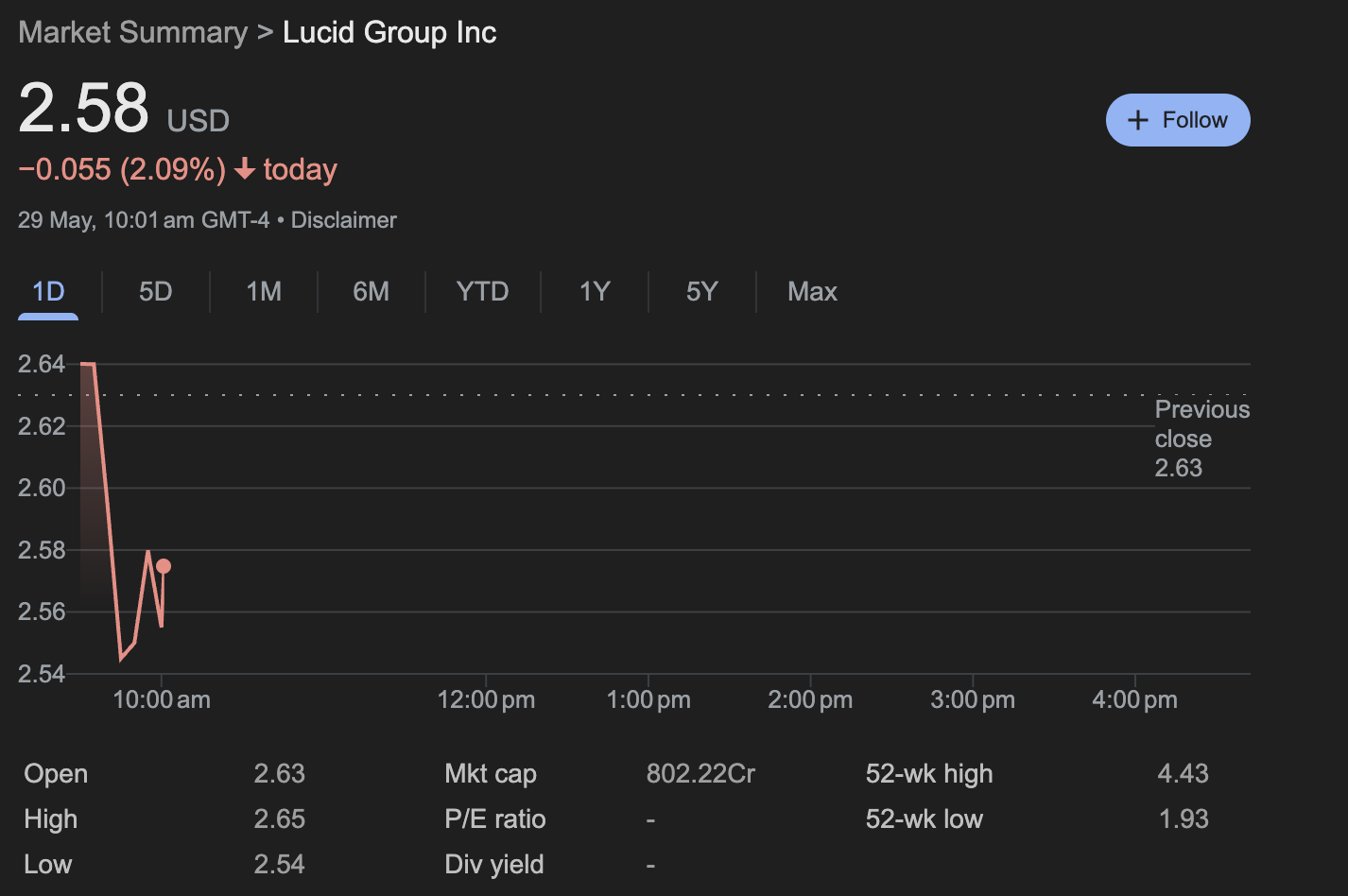Open the Disclaimer link

click(344, 220)
